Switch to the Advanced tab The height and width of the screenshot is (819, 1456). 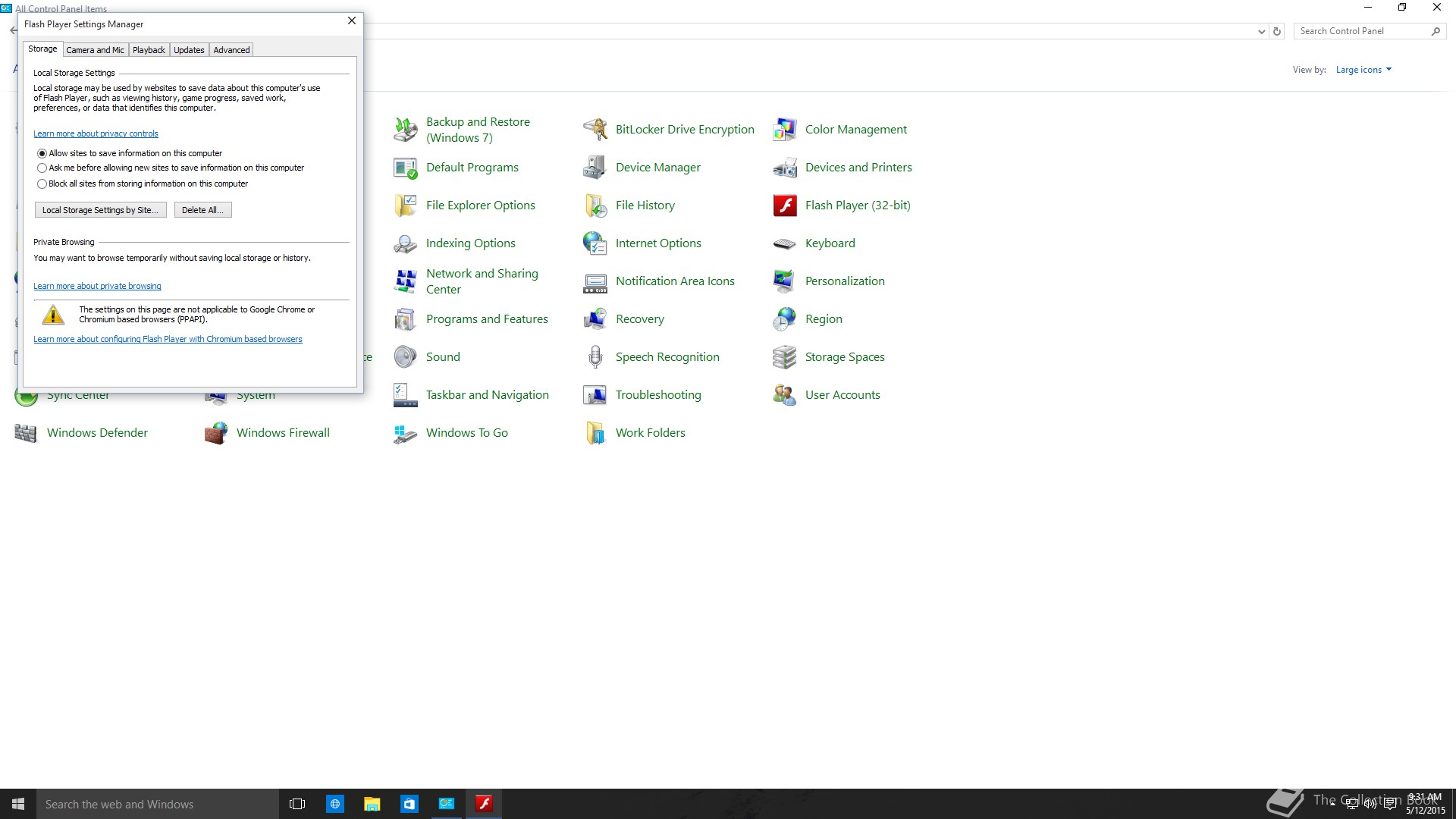[231, 50]
